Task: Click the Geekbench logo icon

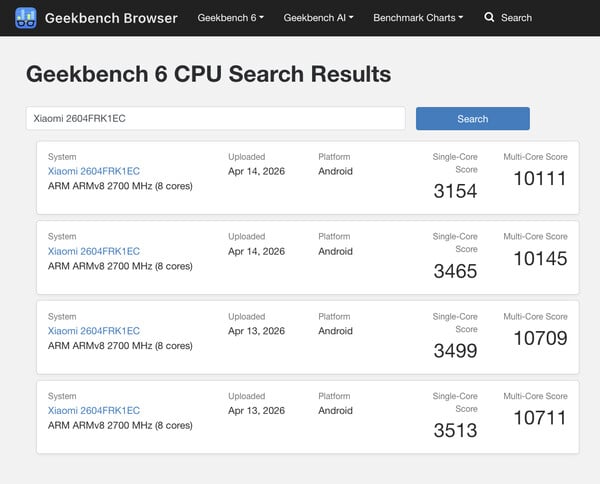Action: pyautogui.click(x=26, y=18)
